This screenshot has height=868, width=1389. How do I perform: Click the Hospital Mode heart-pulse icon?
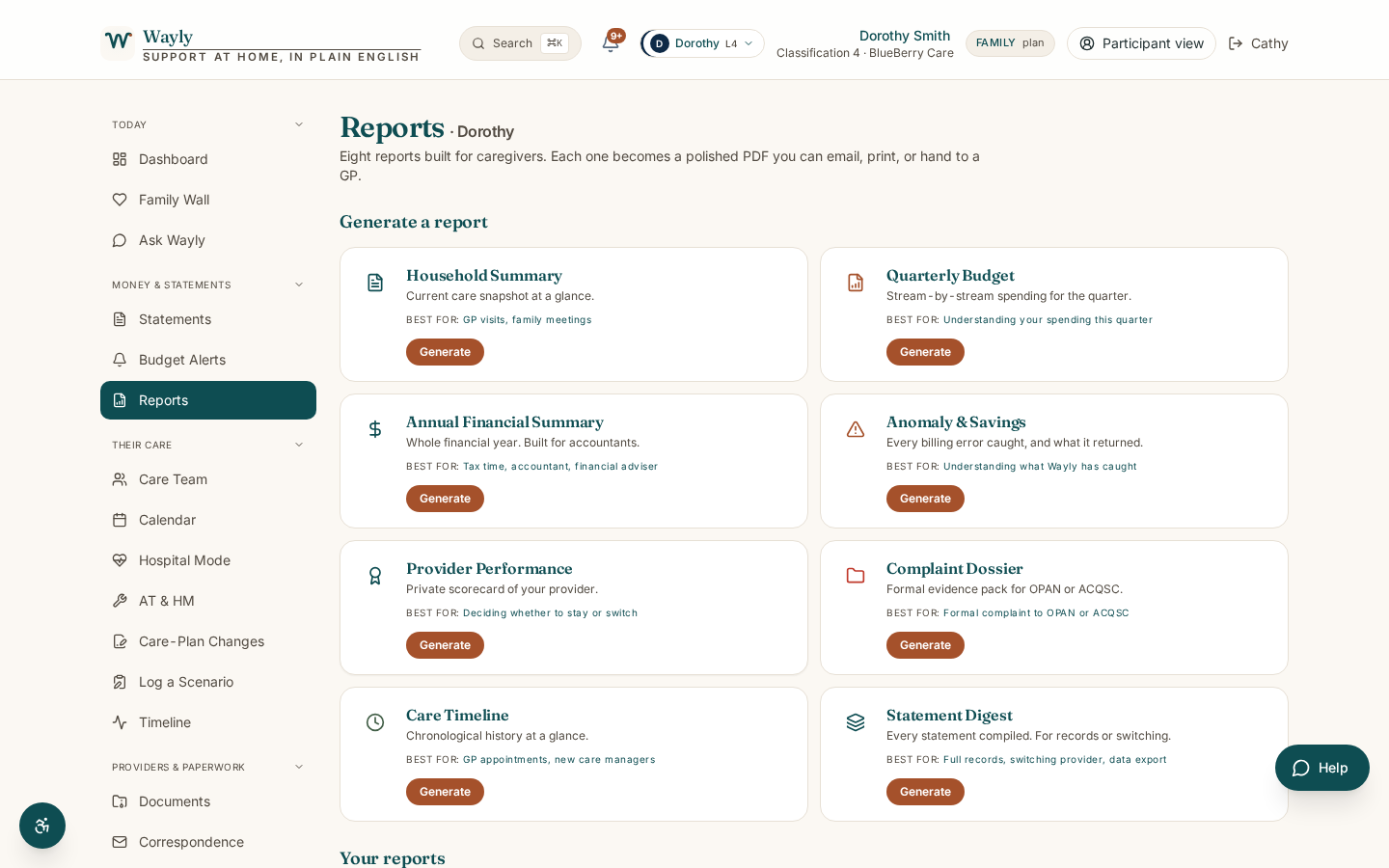pyautogui.click(x=120, y=560)
